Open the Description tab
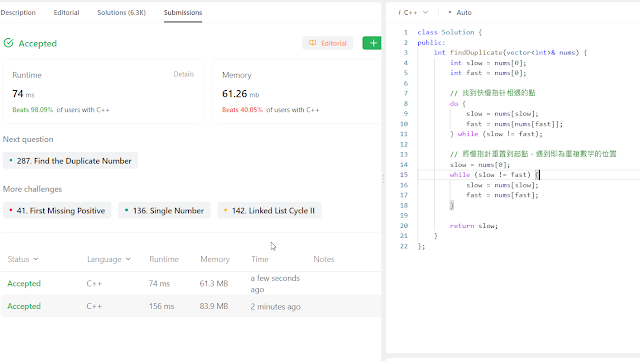 18,13
